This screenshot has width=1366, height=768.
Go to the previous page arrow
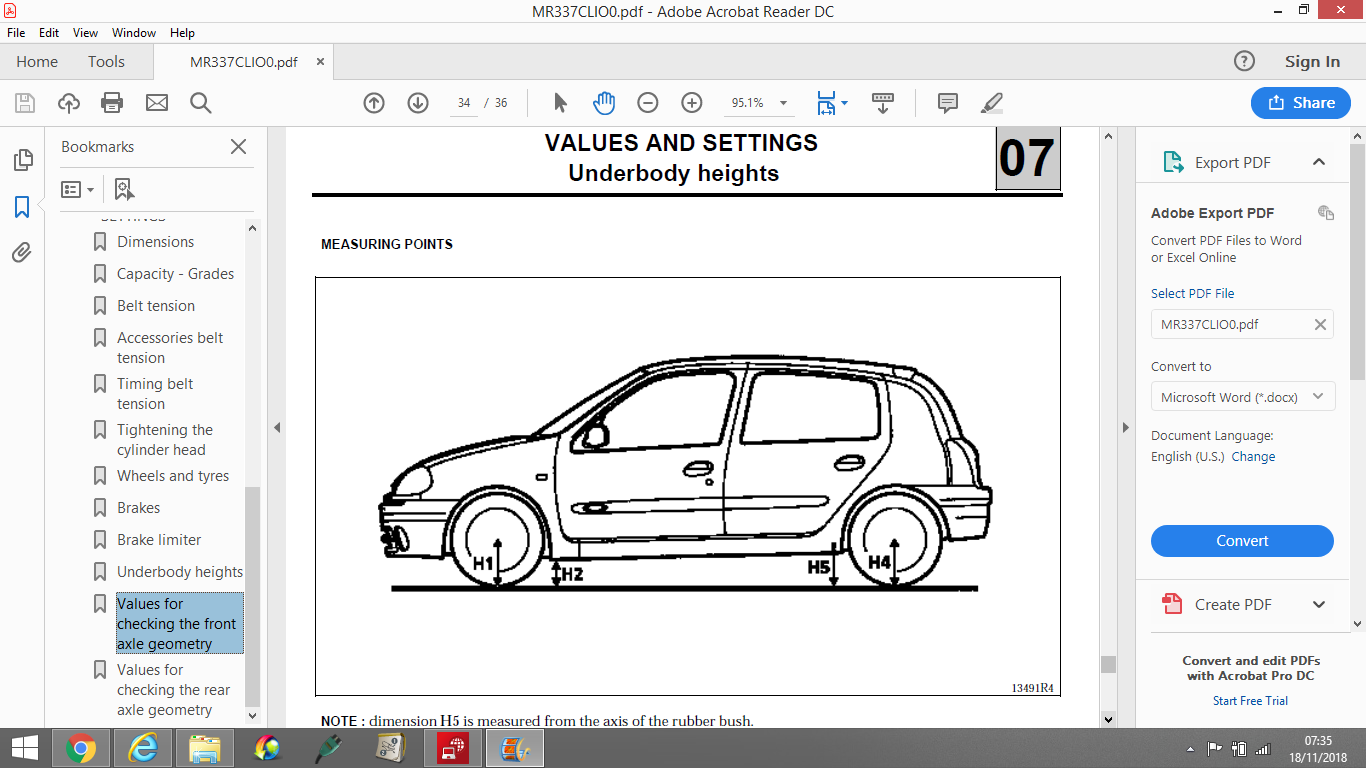click(374, 103)
